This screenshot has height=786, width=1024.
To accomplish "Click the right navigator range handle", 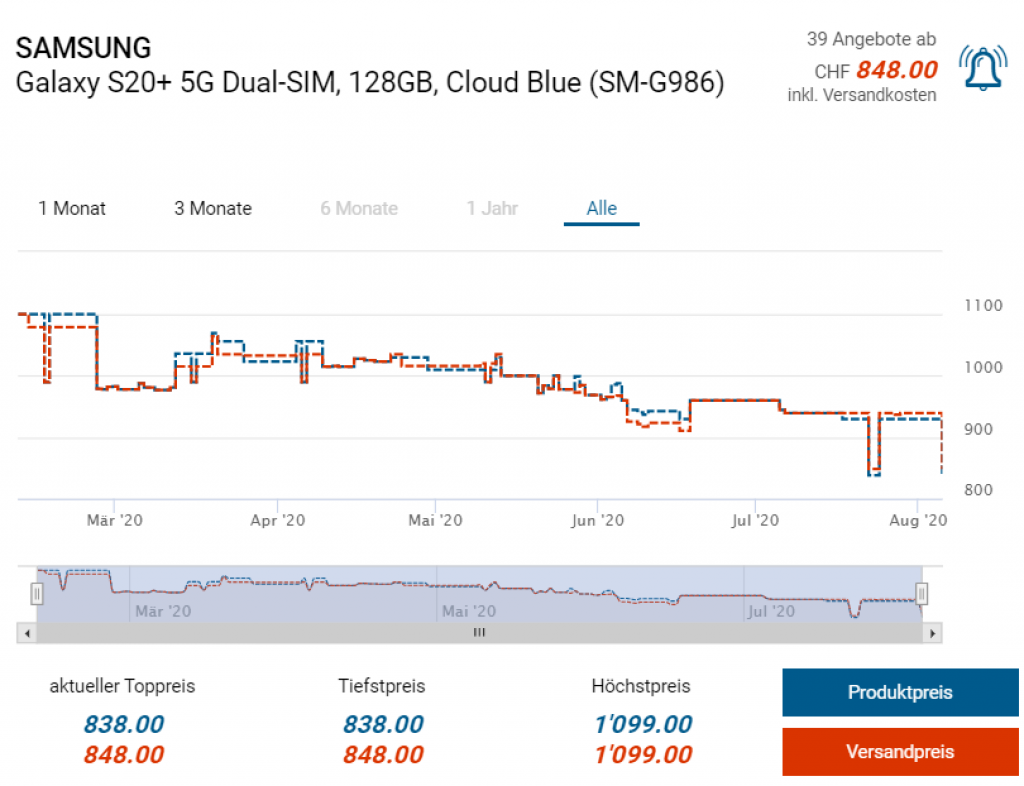I will tap(922, 594).
